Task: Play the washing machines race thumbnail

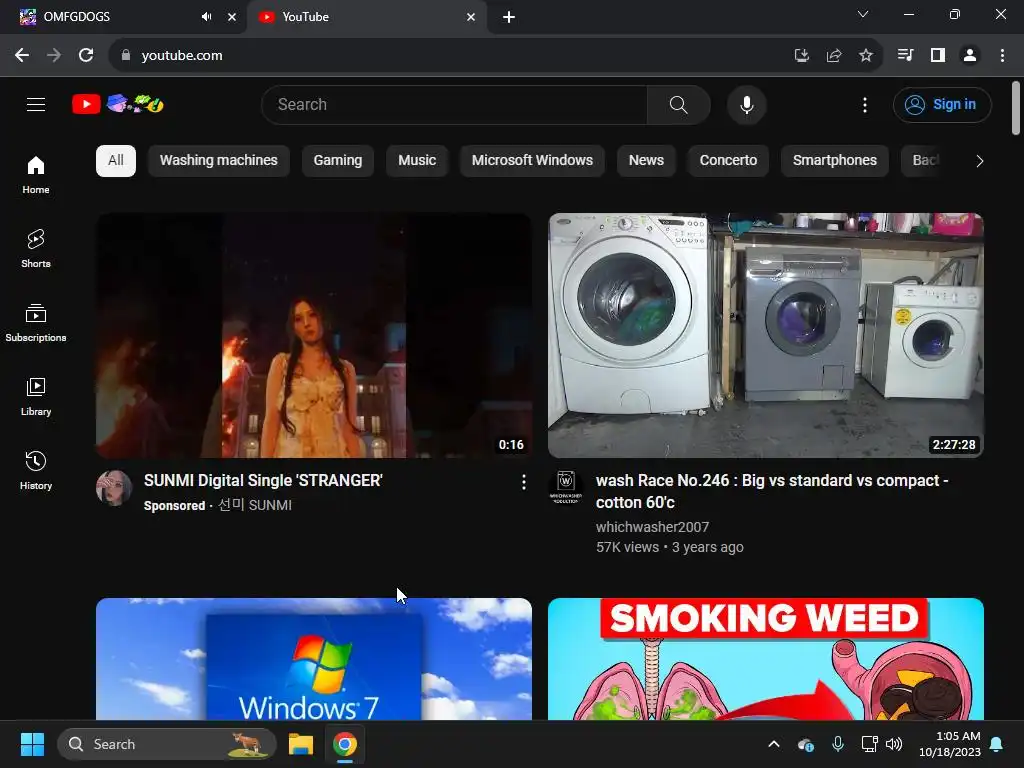Action: pyautogui.click(x=765, y=336)
